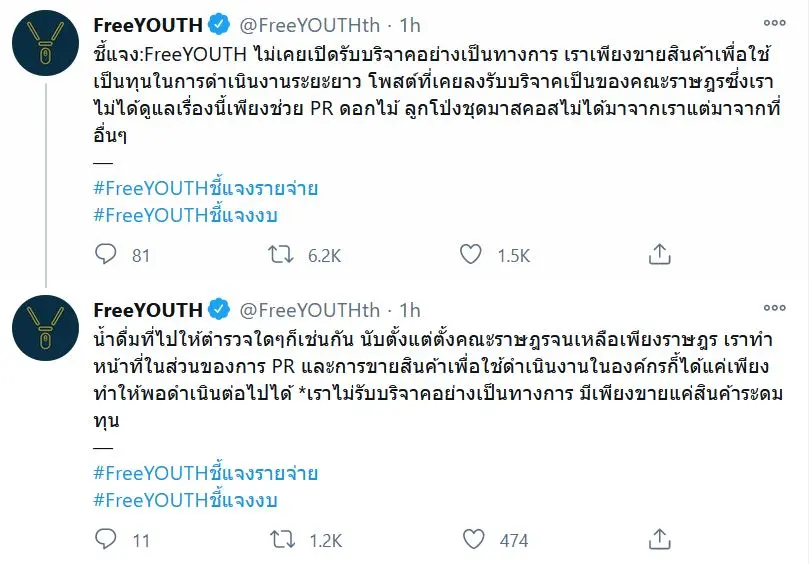Open FreeYOUTH profile name in first tweet

[x=147, y=24]
